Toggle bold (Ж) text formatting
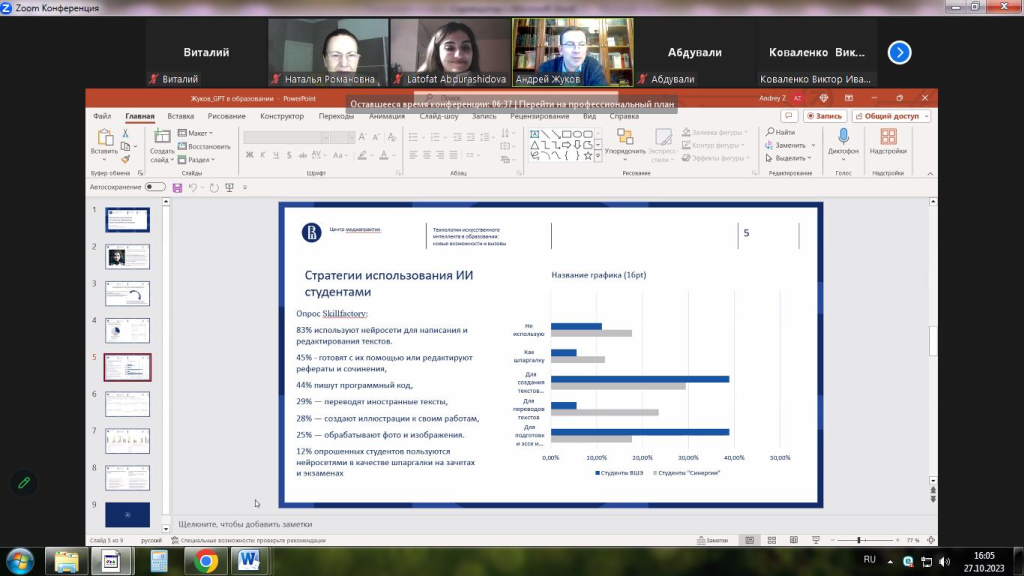Viewport: 1024px width, 576px height. (250, 154)
